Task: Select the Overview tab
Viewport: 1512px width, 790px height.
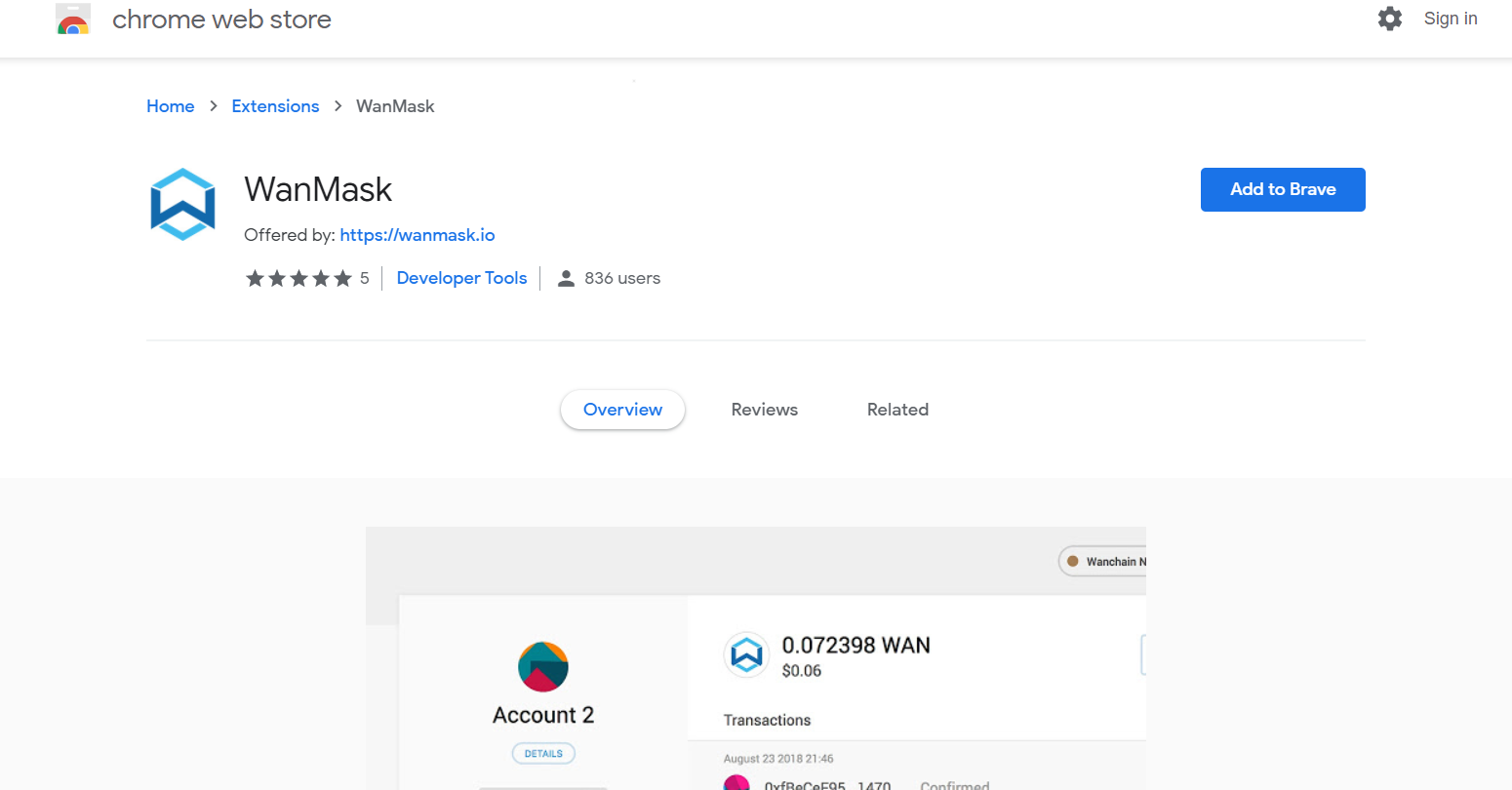Action: (622, 410)
